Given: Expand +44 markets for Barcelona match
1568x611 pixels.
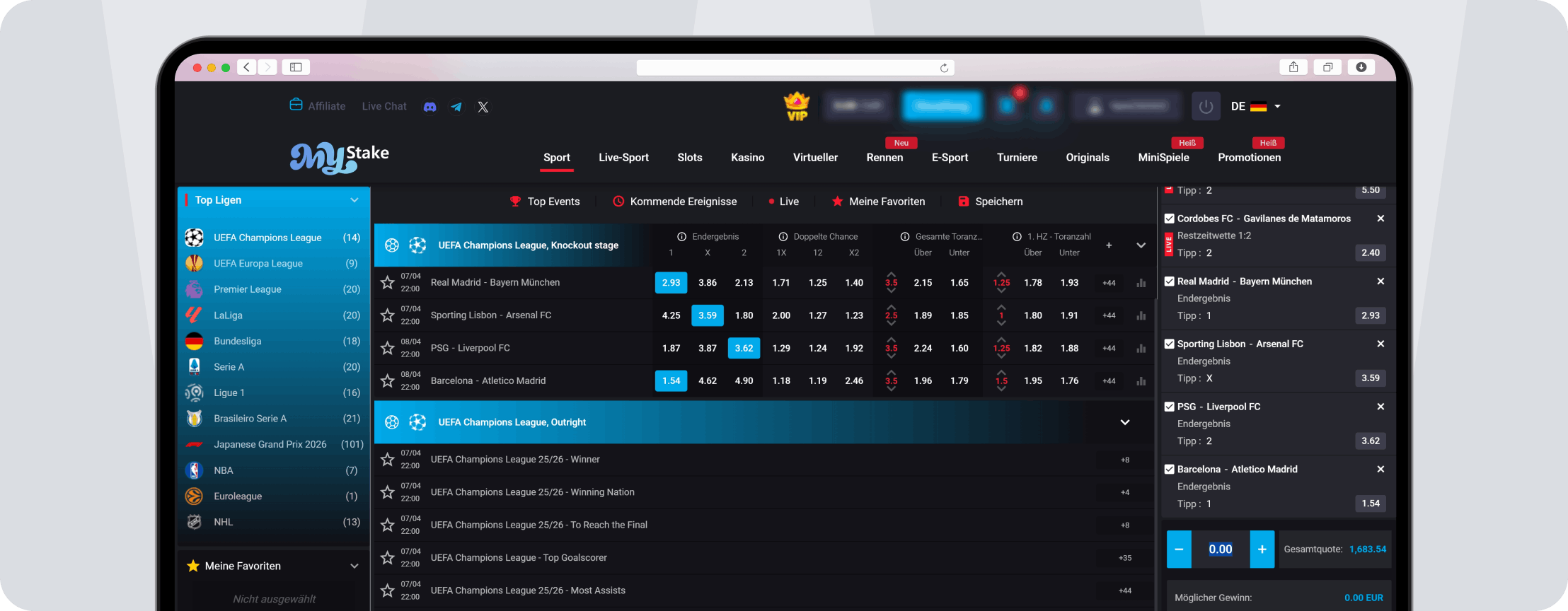Looking at the screenshot, I should pyautogui.click(x=1109, y=381).
